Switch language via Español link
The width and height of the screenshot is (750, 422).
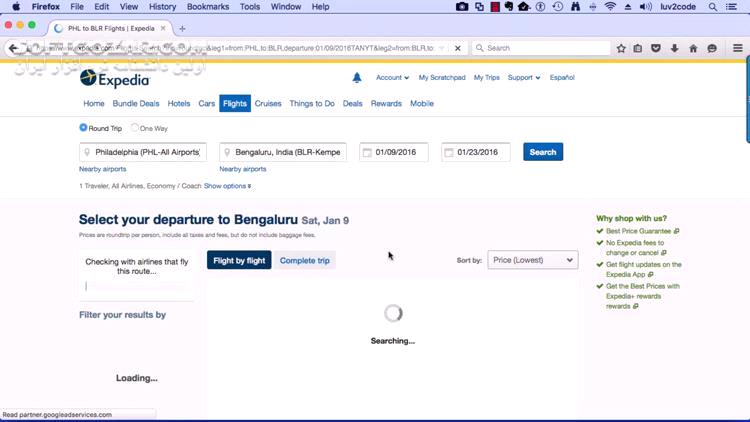coord(562,78)
